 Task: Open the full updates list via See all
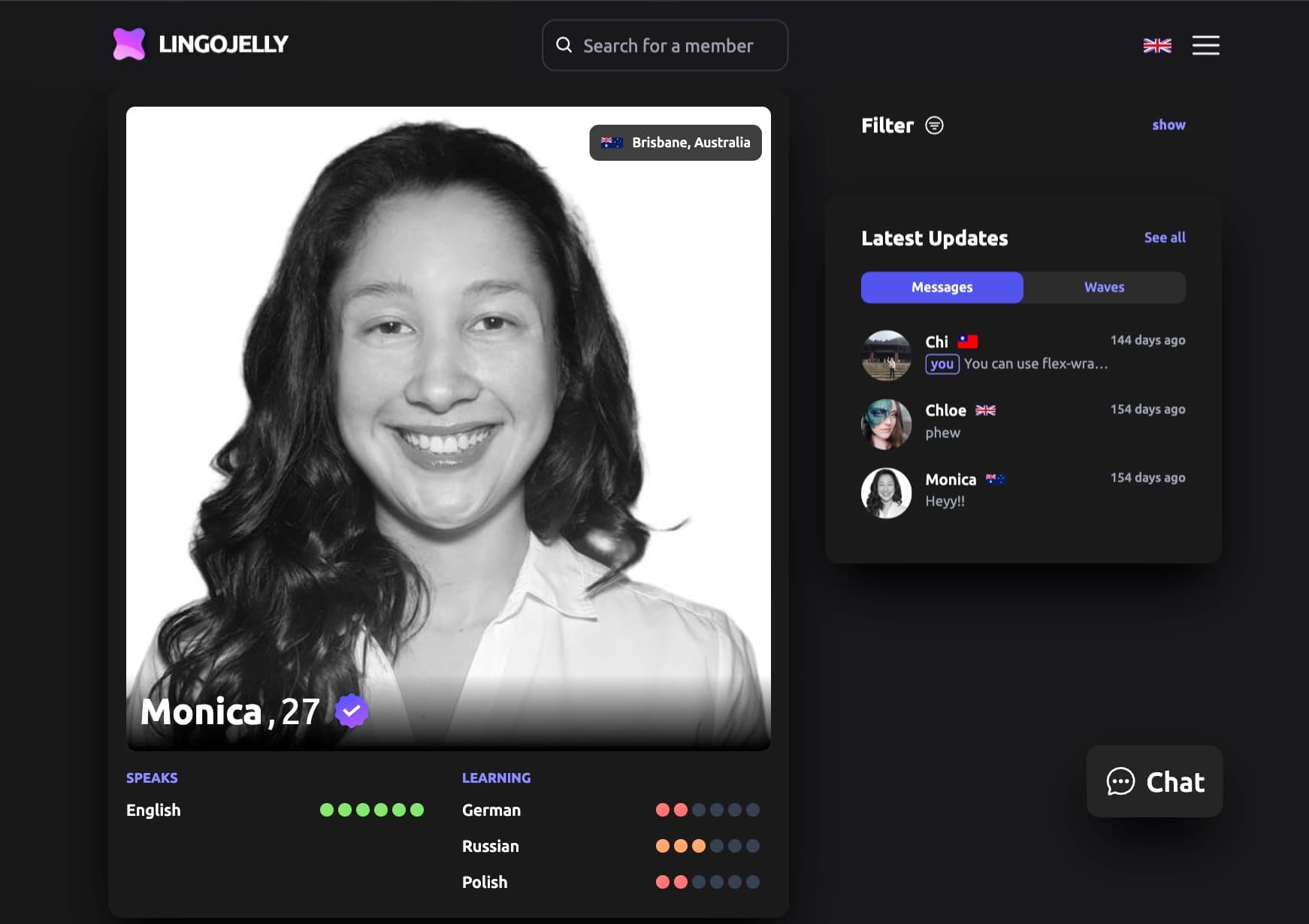tap(1165, 237)
